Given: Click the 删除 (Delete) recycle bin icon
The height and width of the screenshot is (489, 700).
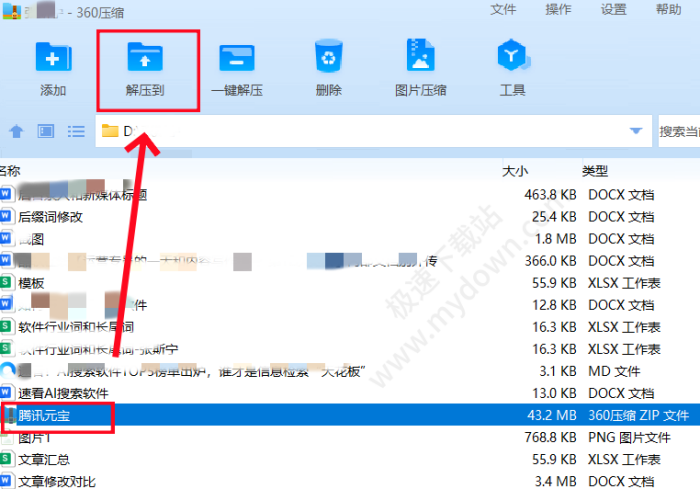Looking at the screenshot, I should click(329, 56).
